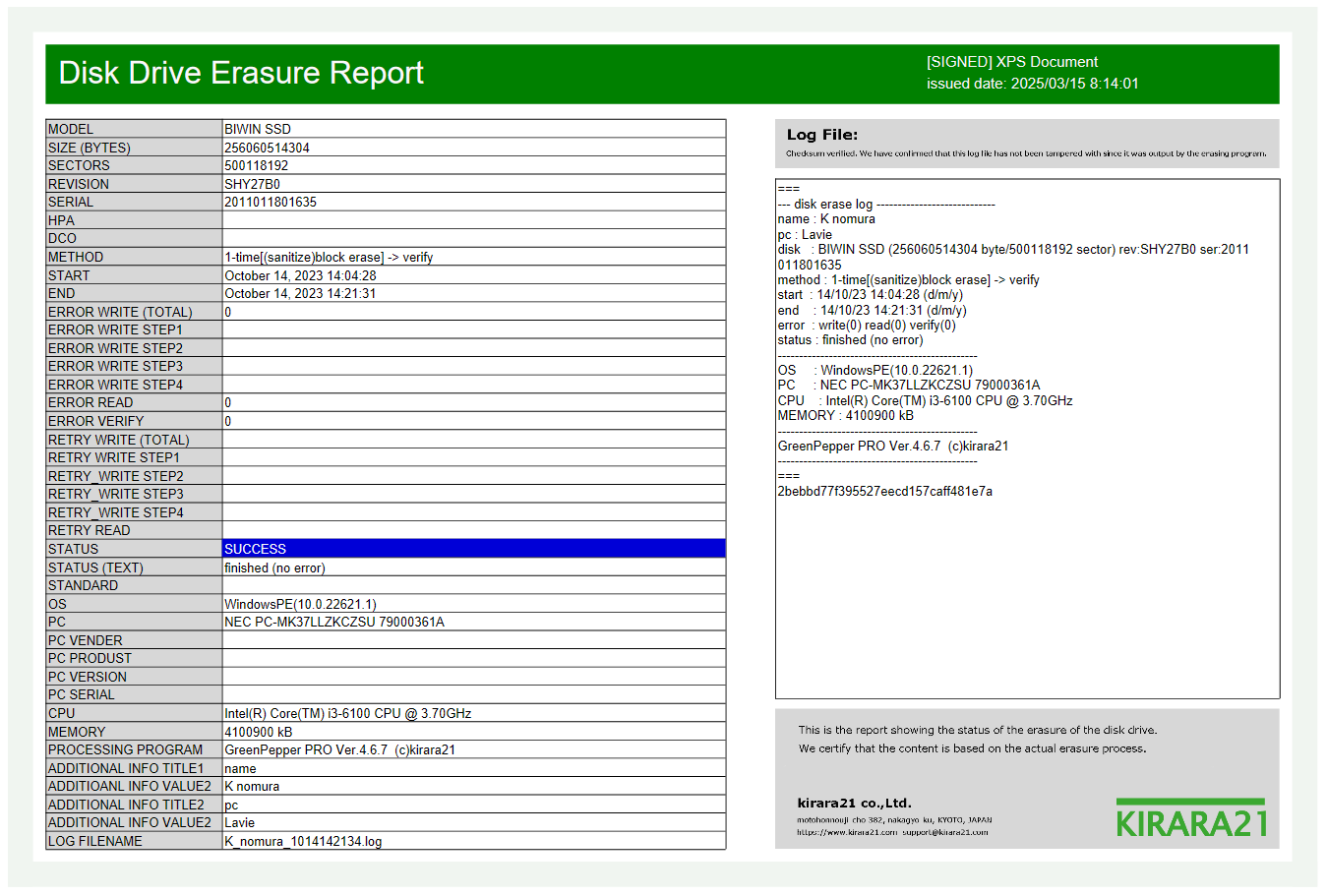Click the START label cell

click(x=134, y=275)
